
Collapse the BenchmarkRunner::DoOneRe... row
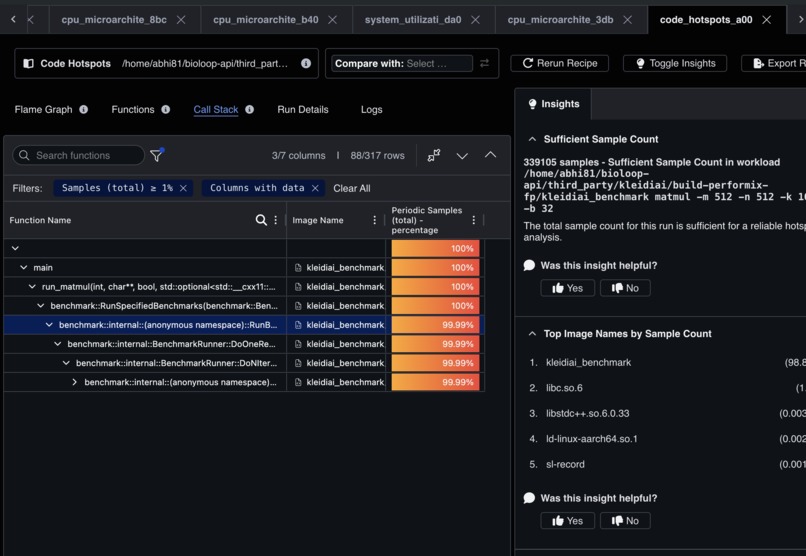click(x=58, y=344)
